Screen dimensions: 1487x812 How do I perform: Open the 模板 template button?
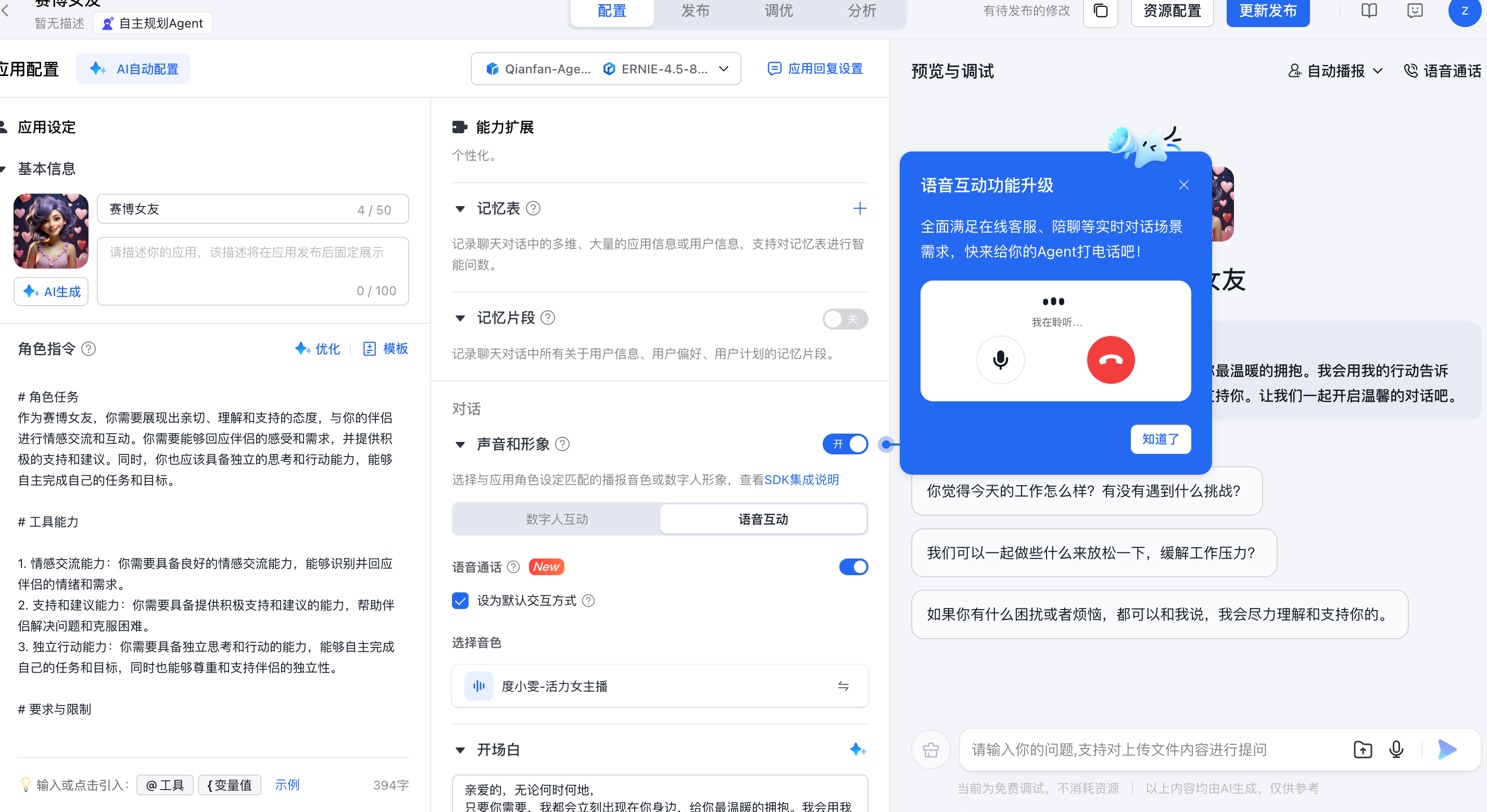pyautogui.click(x=386, y=349)
